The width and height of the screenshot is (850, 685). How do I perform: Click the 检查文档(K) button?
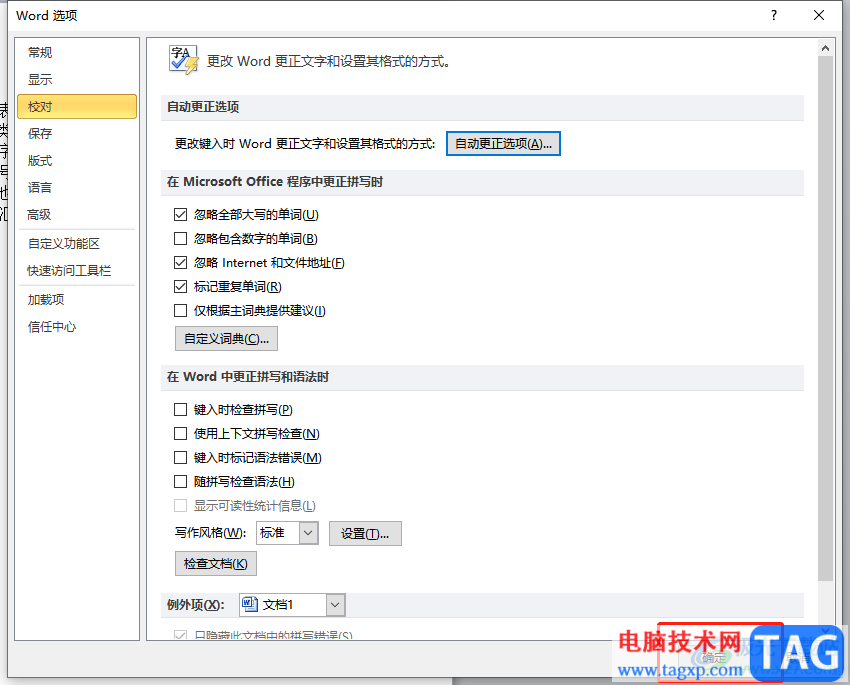click(215, 564)
